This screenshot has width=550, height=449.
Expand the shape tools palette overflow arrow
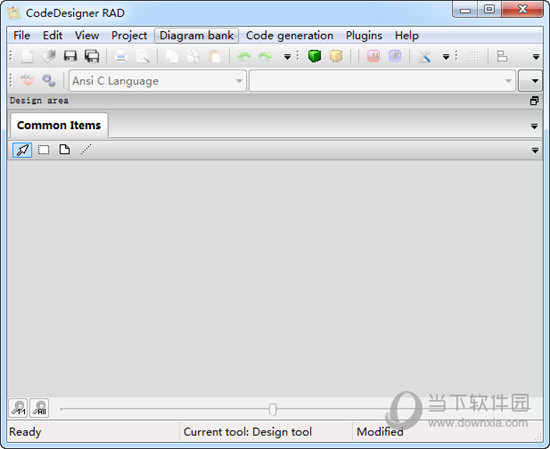[x=535, y=150]
